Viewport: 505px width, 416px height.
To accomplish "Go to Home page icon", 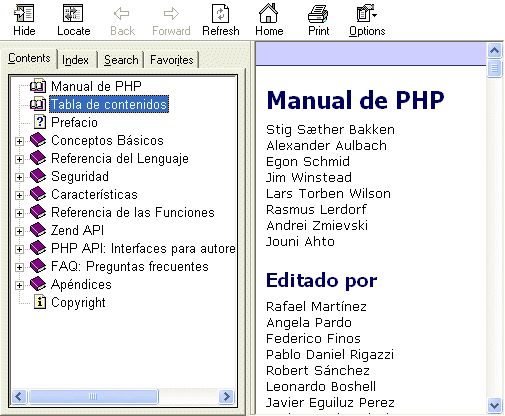I will coord(269,13).
